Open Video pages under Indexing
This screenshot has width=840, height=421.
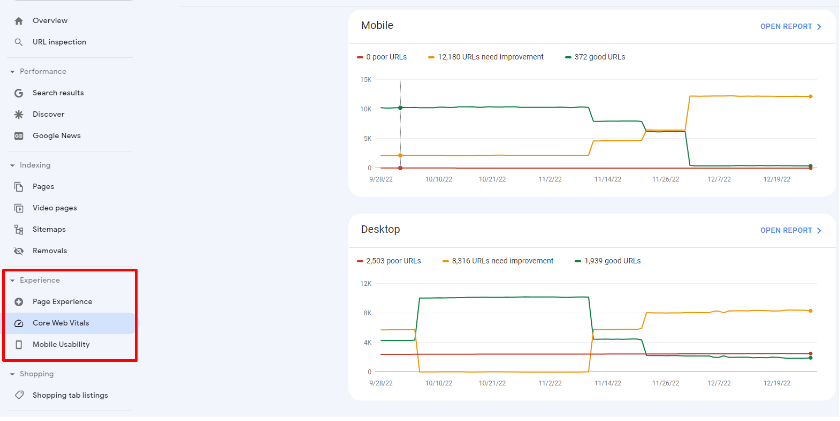(x=54, y=208)
